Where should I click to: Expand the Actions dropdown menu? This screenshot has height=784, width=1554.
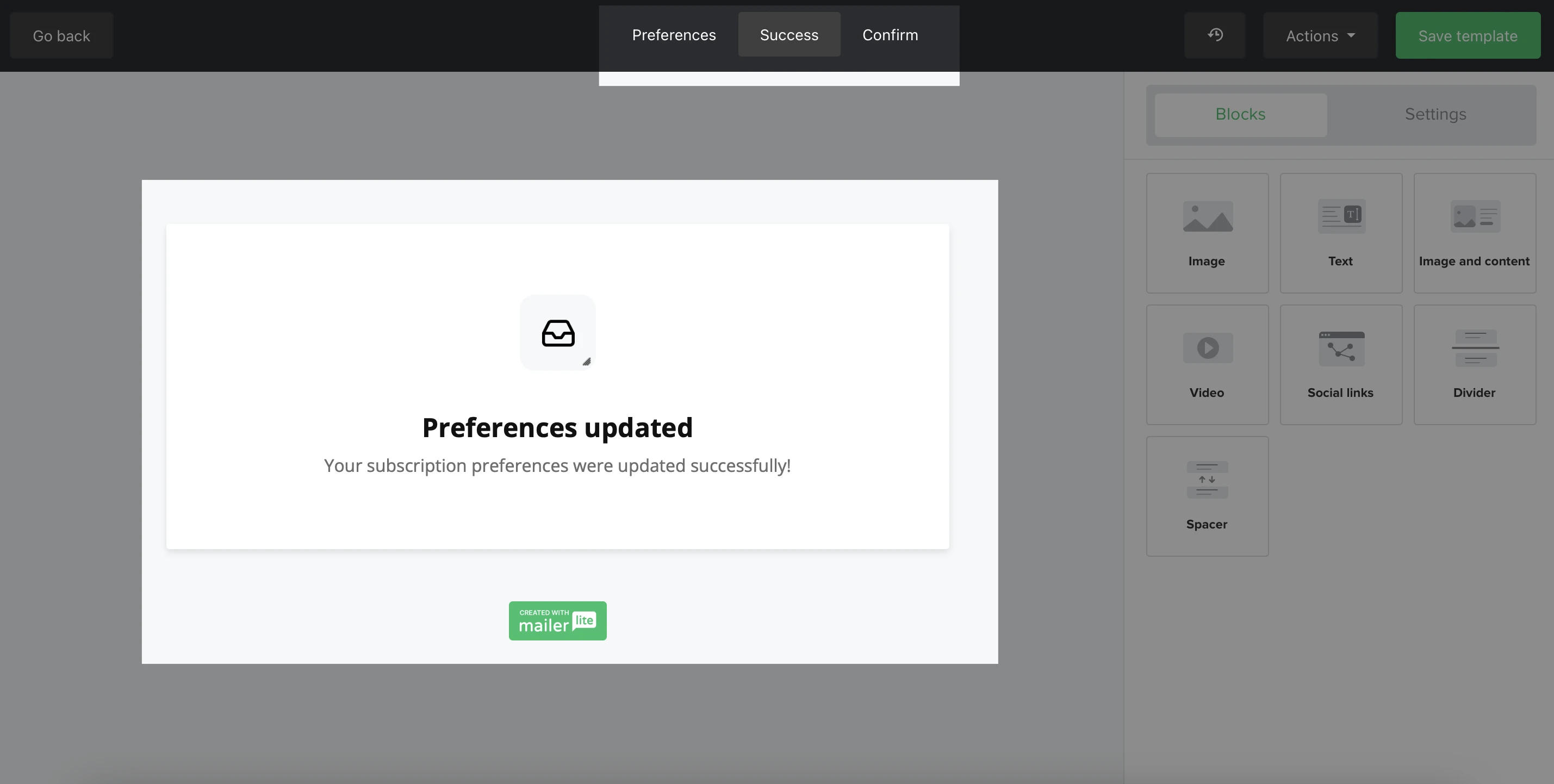coord(1320,35)
